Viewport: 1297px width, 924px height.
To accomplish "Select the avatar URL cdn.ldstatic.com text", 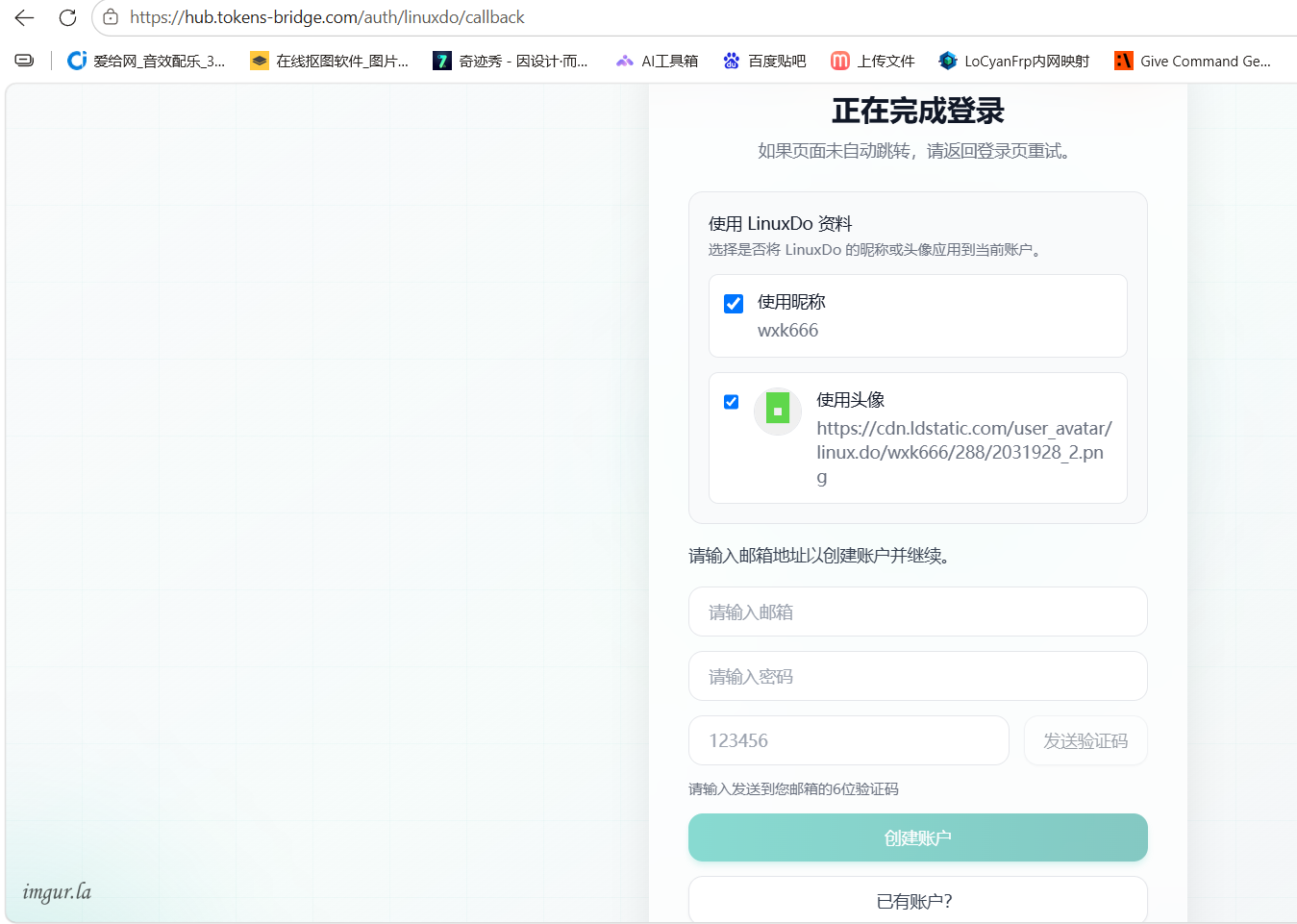I will (964, 452).
